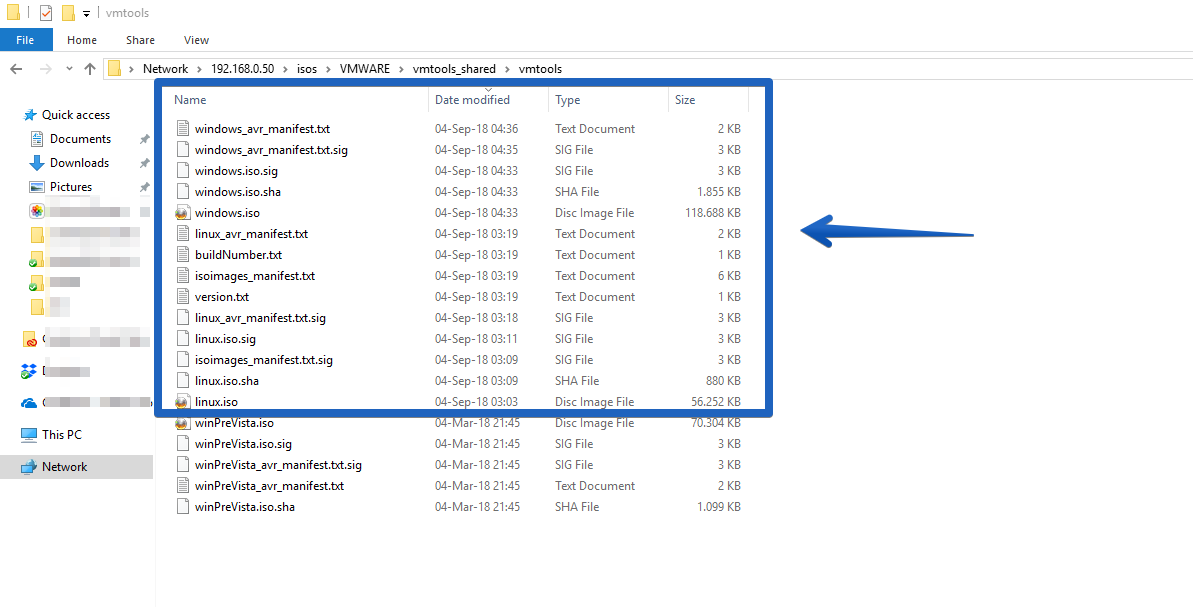Click vmtools in the address breadcrumb
1193x607 pixels.
tap(540, 68)
